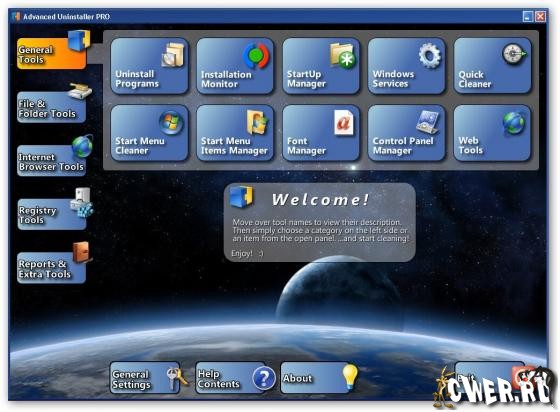The image size is (560, 412).
Task: Switch to File & Folder Tools category
Action: click(x=51, y=107)
